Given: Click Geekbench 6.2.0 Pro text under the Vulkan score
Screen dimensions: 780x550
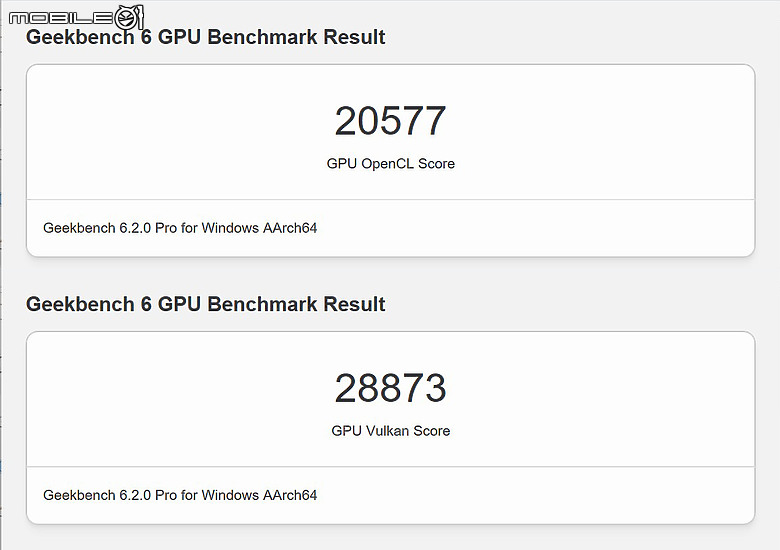Looking at the screenshot, I should [x=110, y=495].
